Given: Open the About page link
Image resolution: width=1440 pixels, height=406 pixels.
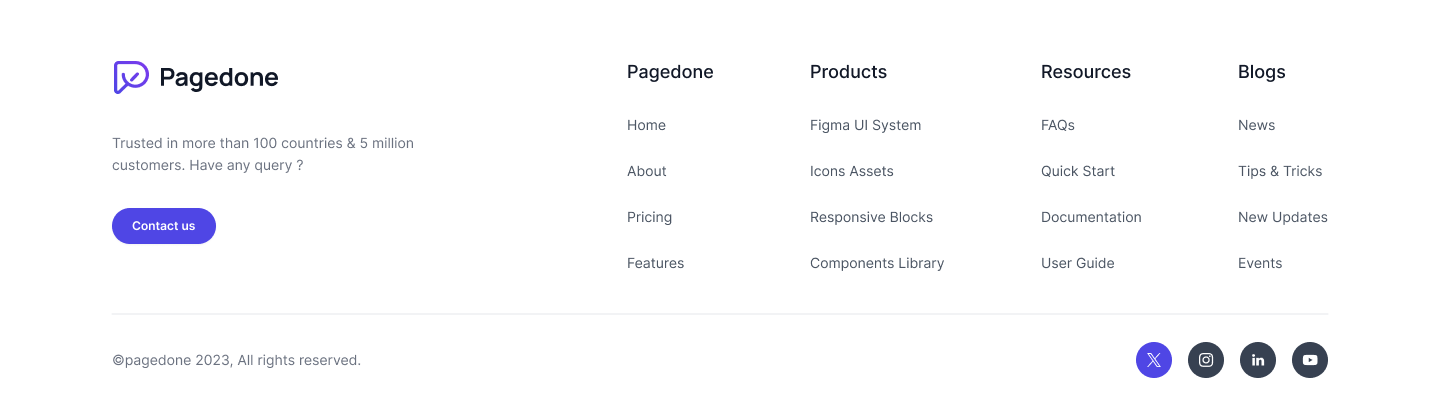Looking at the screenshot, I should point(647,171).
